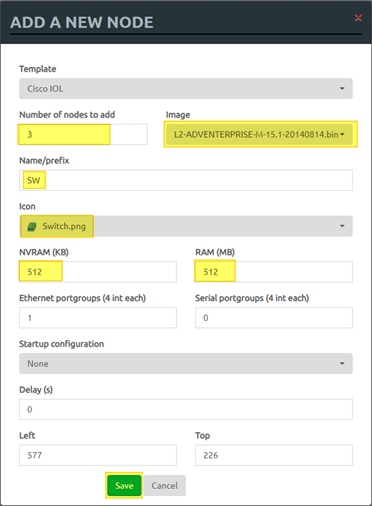
Task: Click the Number of nodes to add field
Action: pos(83,134)
